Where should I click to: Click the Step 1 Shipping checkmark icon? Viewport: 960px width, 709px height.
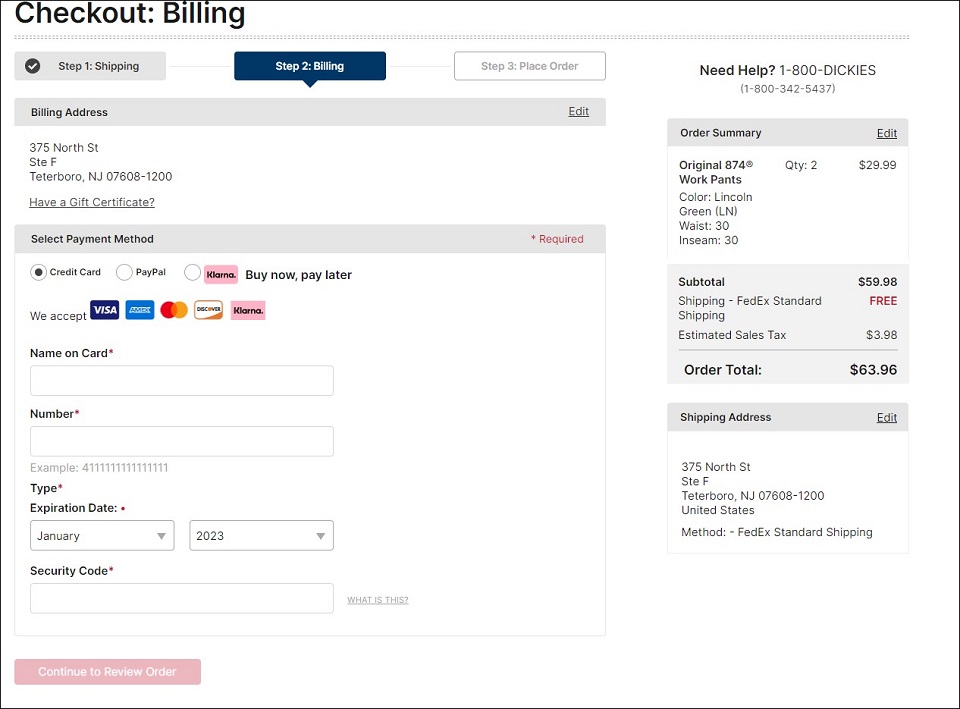33,66
